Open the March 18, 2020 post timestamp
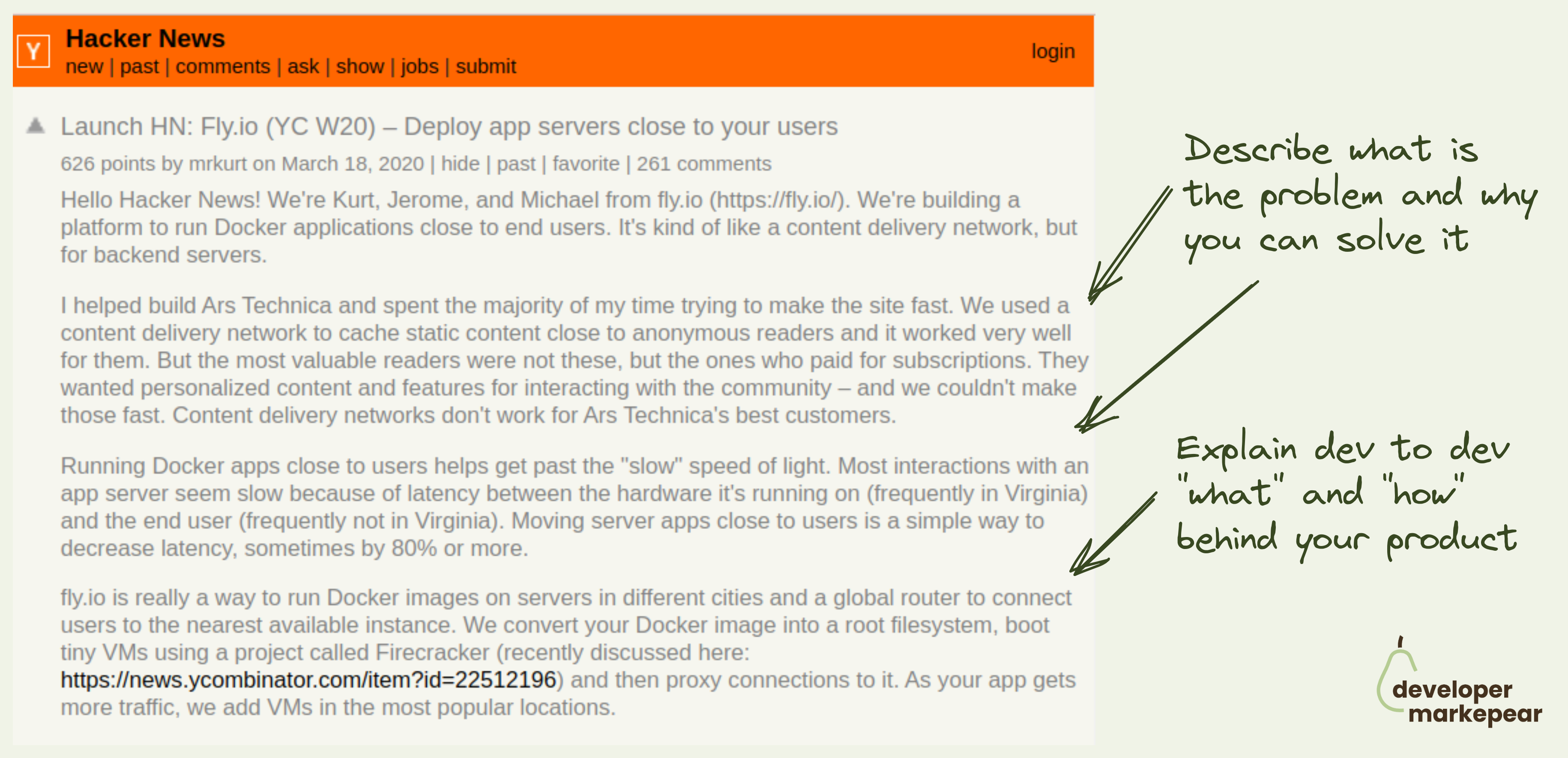This screenshot has height=758, width=1568. (x=353, y=164)
